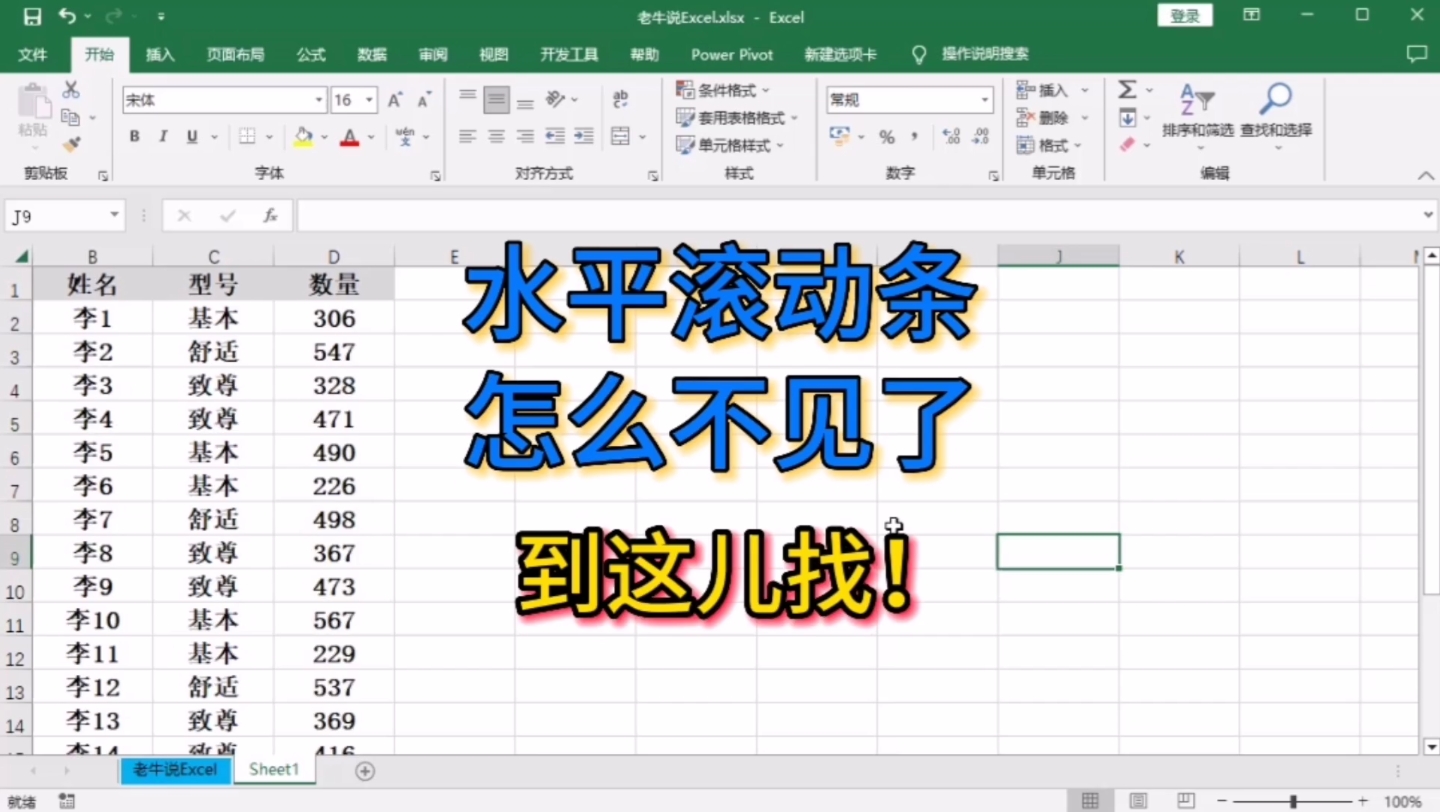Open the number format (常规) dropdown
Screen dimensions: 1440x812
pyautogui.click(x=983, y=100)
